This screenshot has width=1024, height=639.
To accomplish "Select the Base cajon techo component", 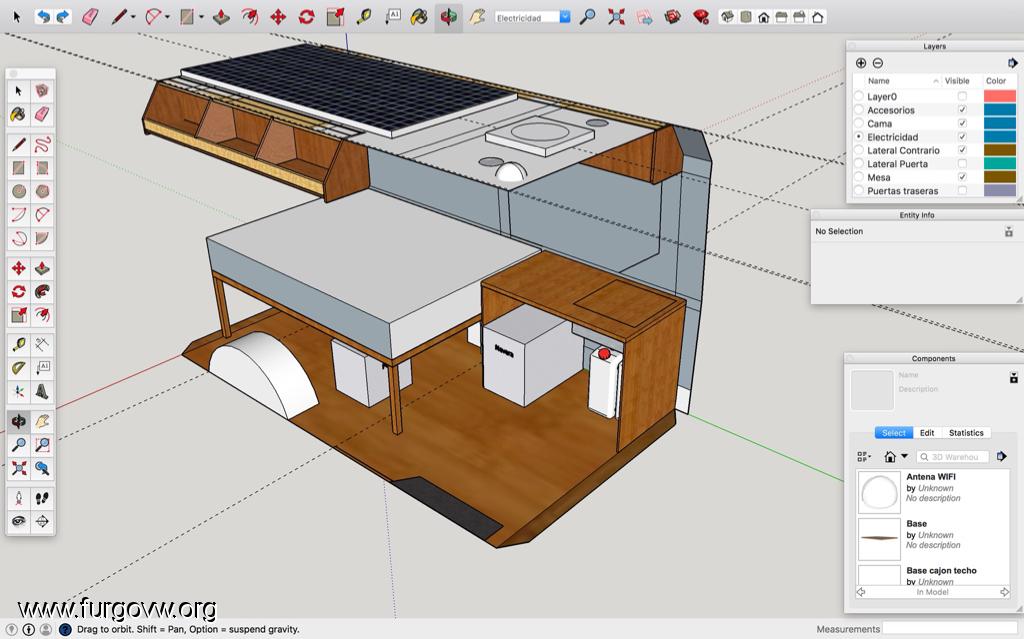I will (933, 574).
